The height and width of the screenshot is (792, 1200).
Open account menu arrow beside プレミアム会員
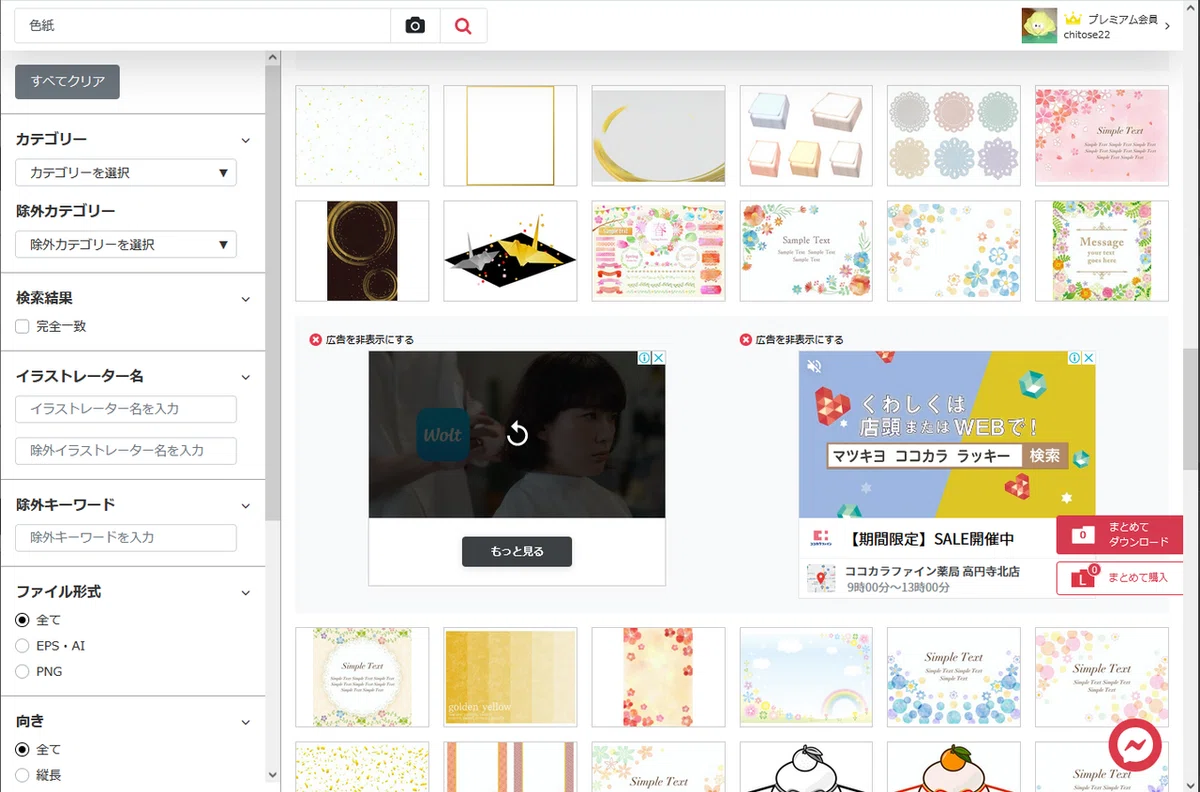pyautogui.click(x=1168, y=27)
